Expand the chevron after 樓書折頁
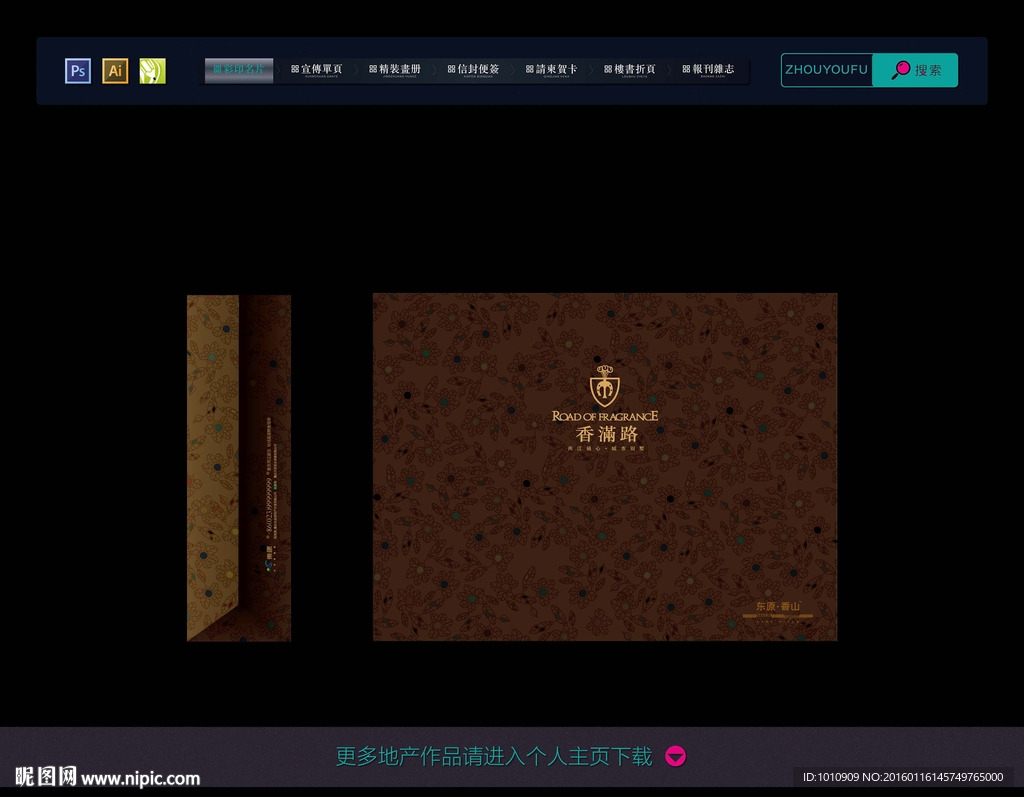The image size is (1024, 797). tap(670, 69)
